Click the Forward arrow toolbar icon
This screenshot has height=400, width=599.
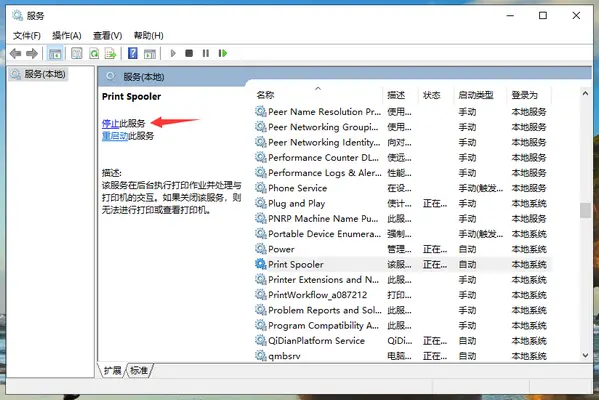(32, 53)
